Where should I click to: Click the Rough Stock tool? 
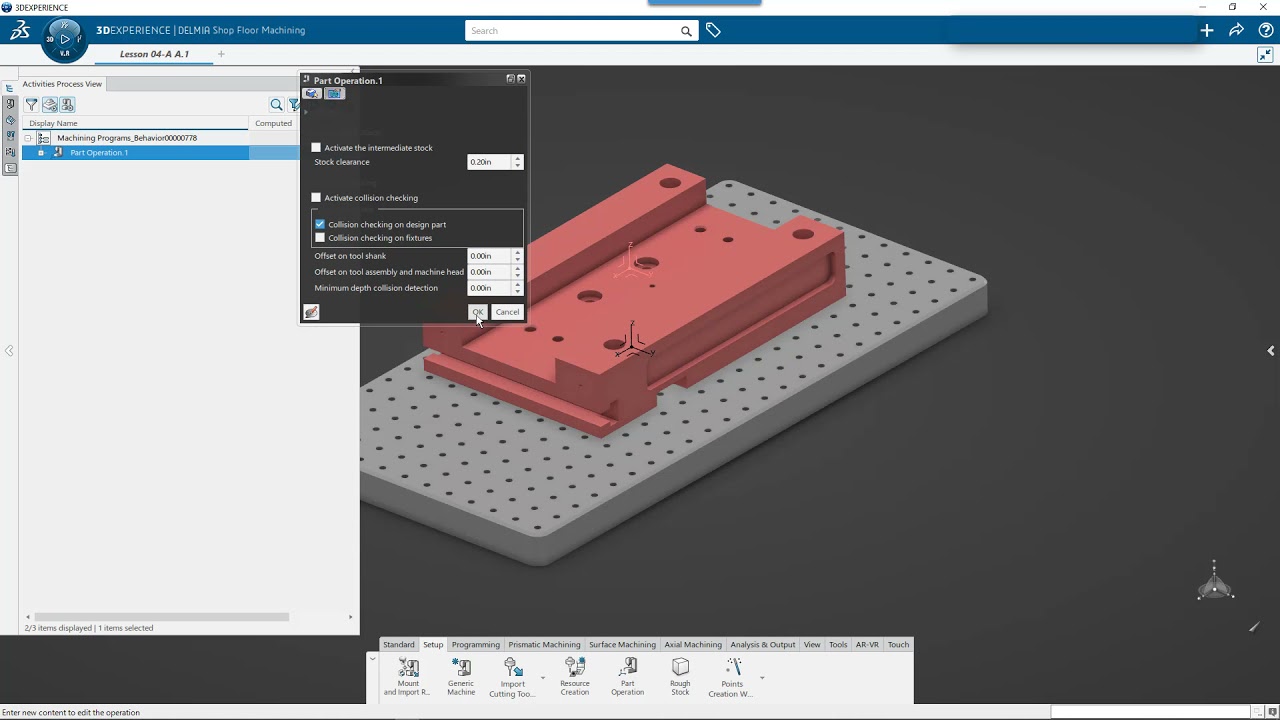coord(680,677)
